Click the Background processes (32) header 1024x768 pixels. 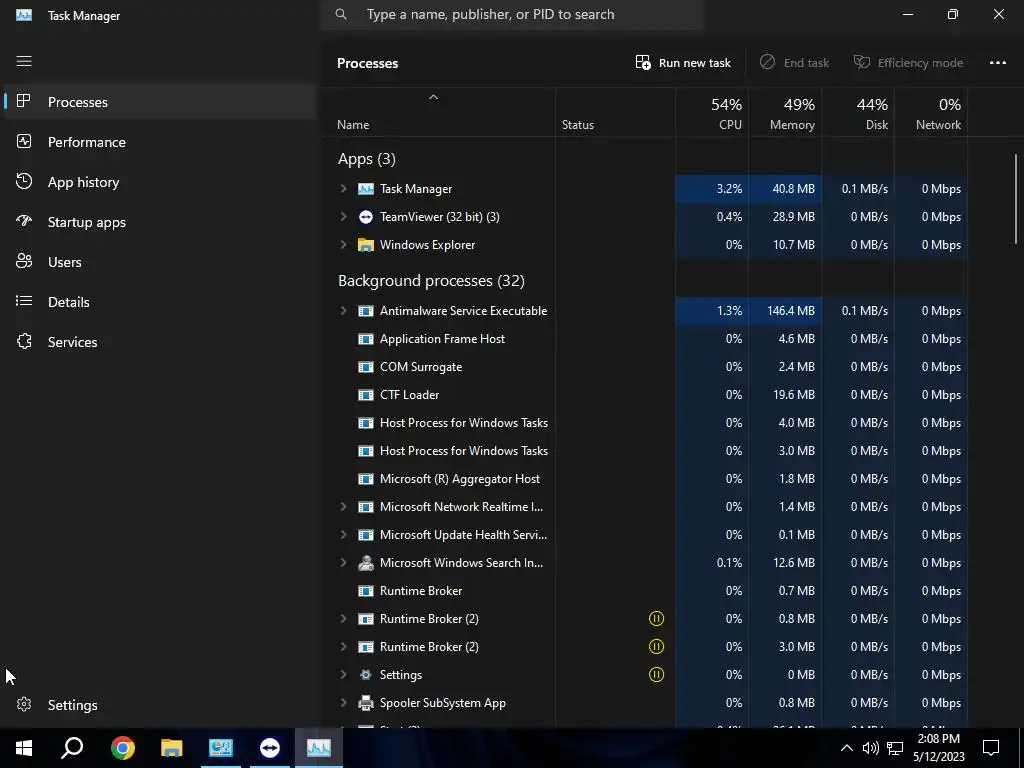[431, 281]
